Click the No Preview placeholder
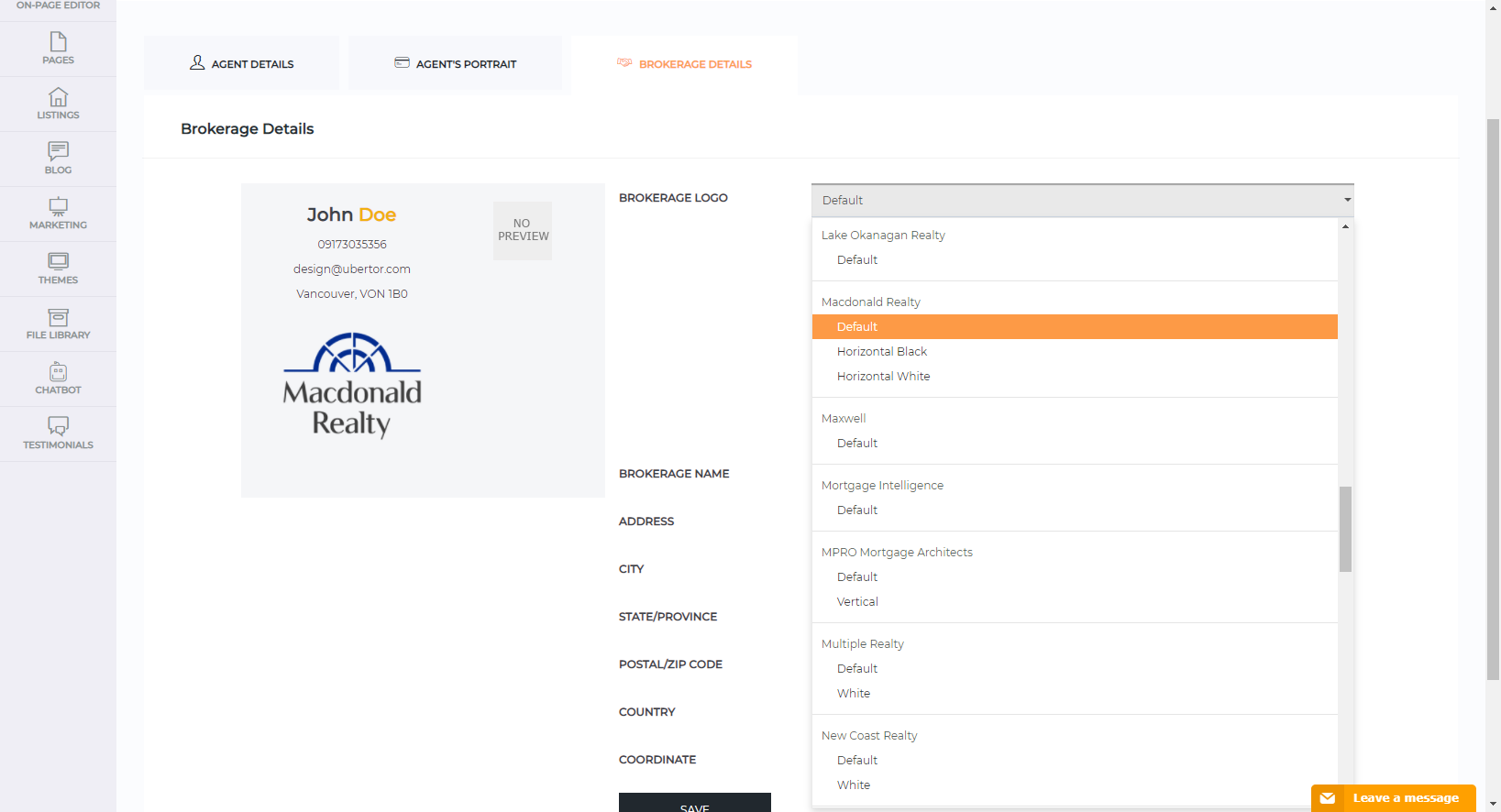1501x812 pixels. (x=523, y=230)
